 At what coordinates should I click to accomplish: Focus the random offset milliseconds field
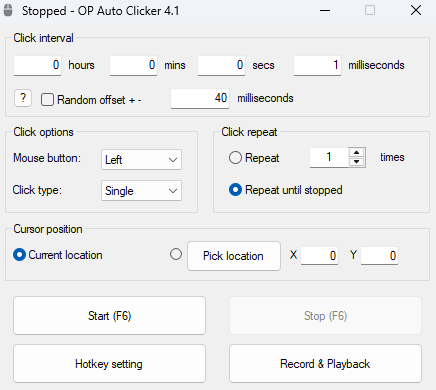coord(200,98)
